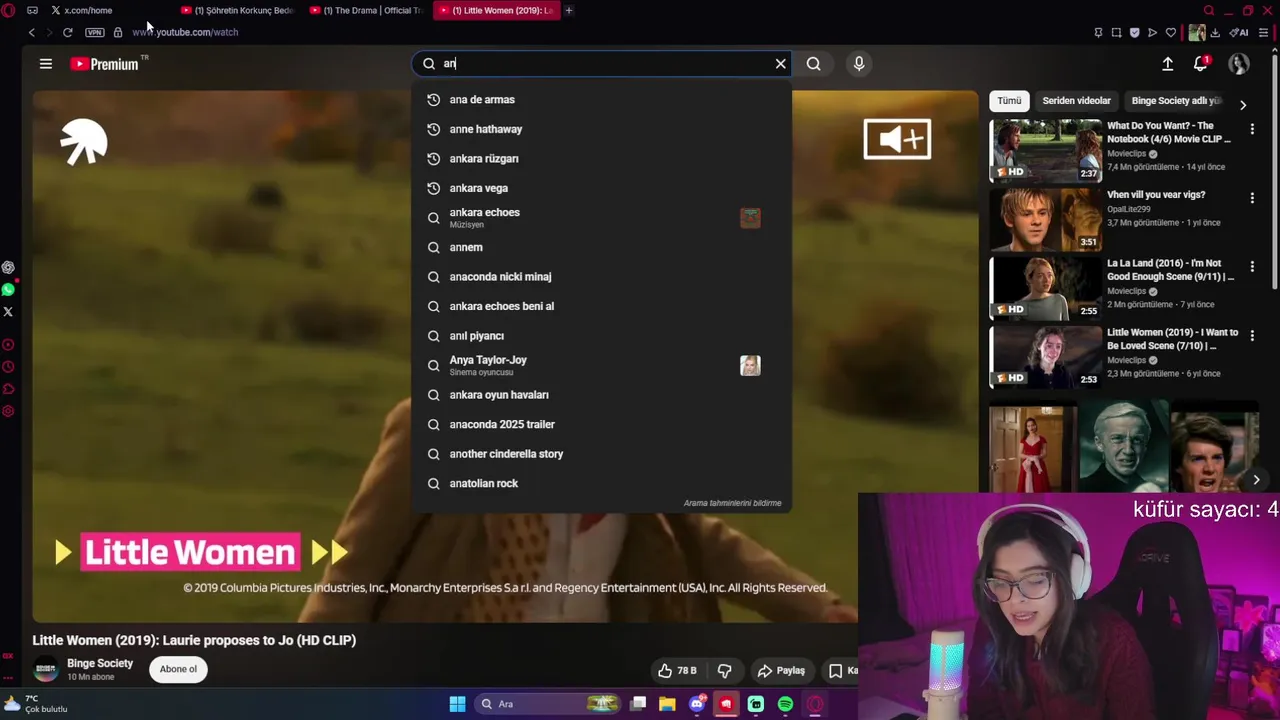Open the notifications bell
The height and width of the screenshot is (720, 1280).
[x=1201, y=64]
